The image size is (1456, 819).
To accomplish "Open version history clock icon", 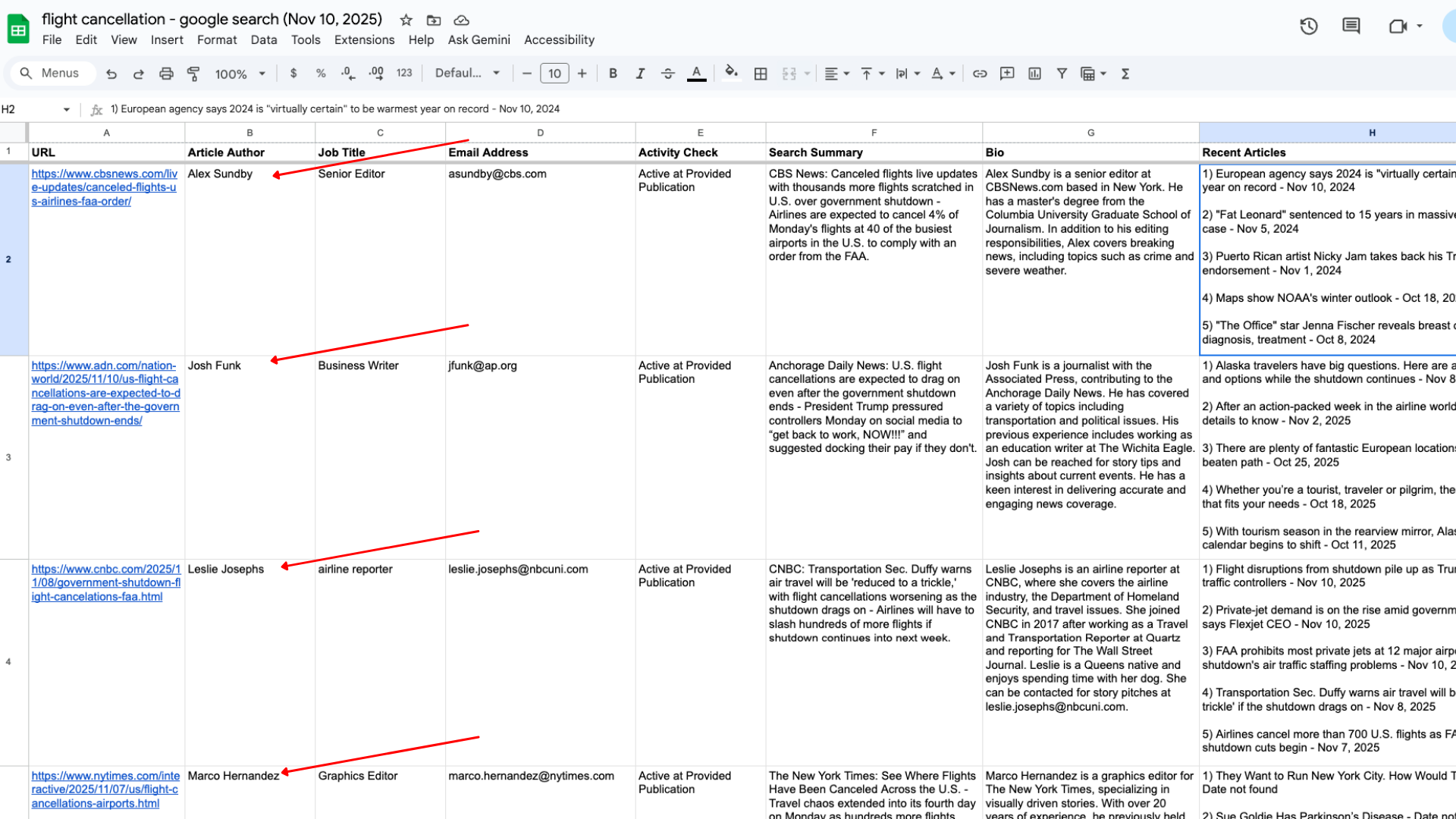I will click(1309, 27).
